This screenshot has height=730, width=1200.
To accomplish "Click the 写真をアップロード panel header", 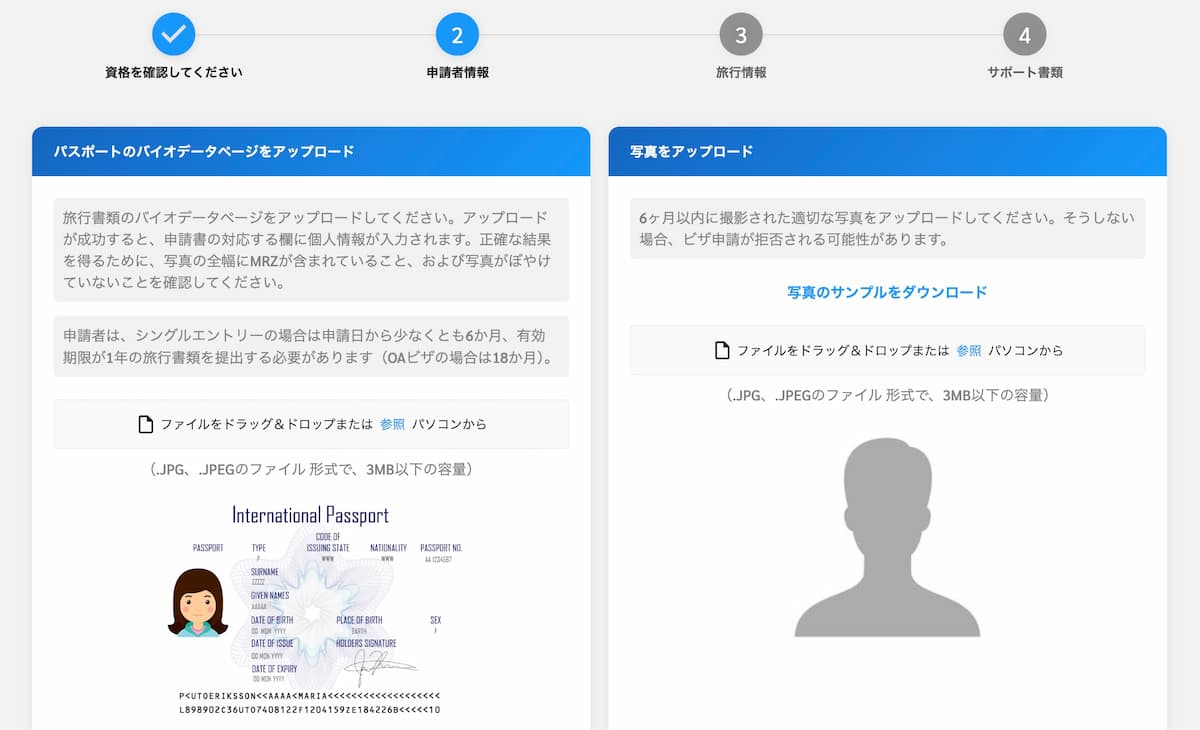I will point(887,152).
